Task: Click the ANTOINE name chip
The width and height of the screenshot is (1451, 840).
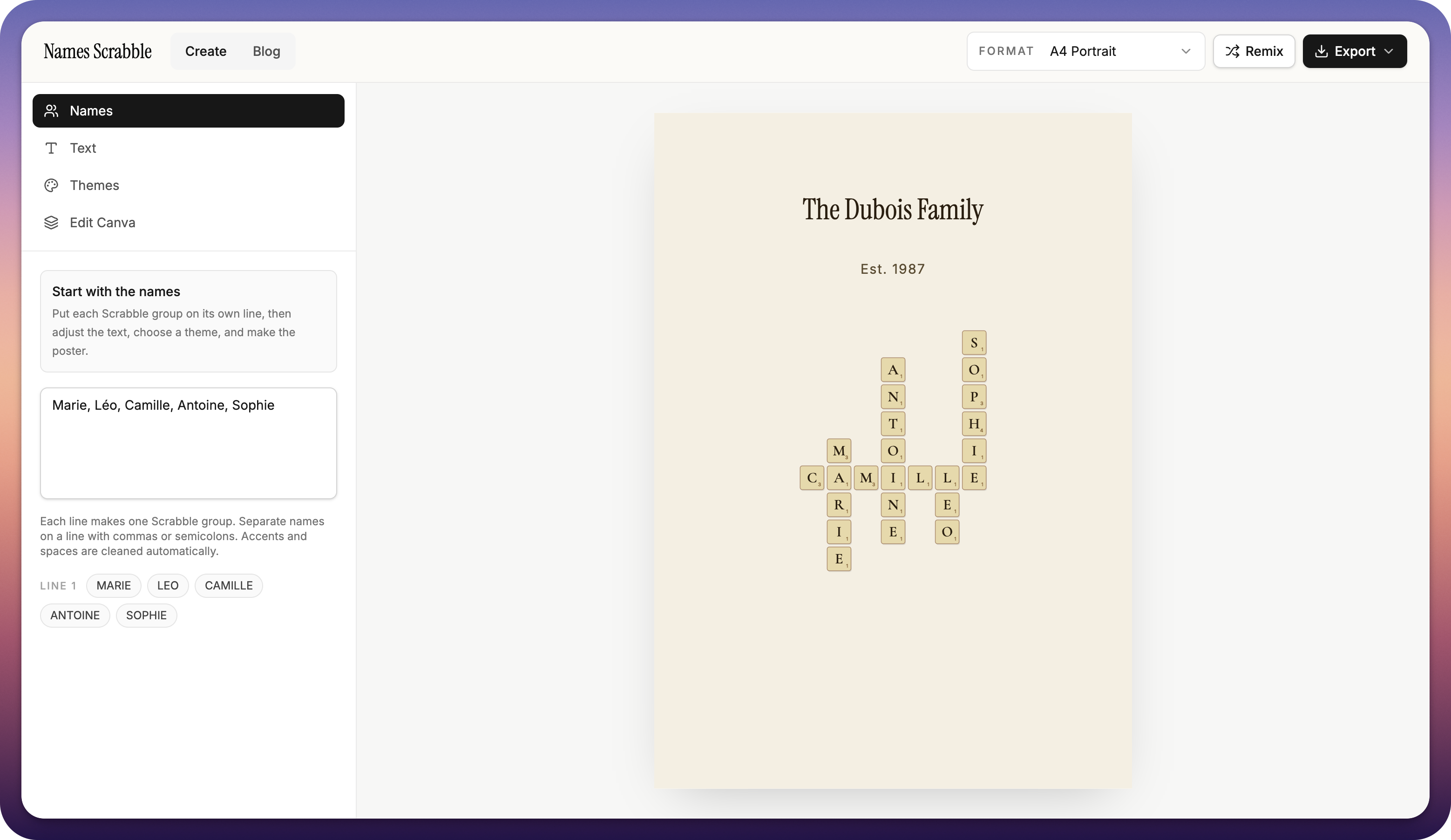Action: 75,616
